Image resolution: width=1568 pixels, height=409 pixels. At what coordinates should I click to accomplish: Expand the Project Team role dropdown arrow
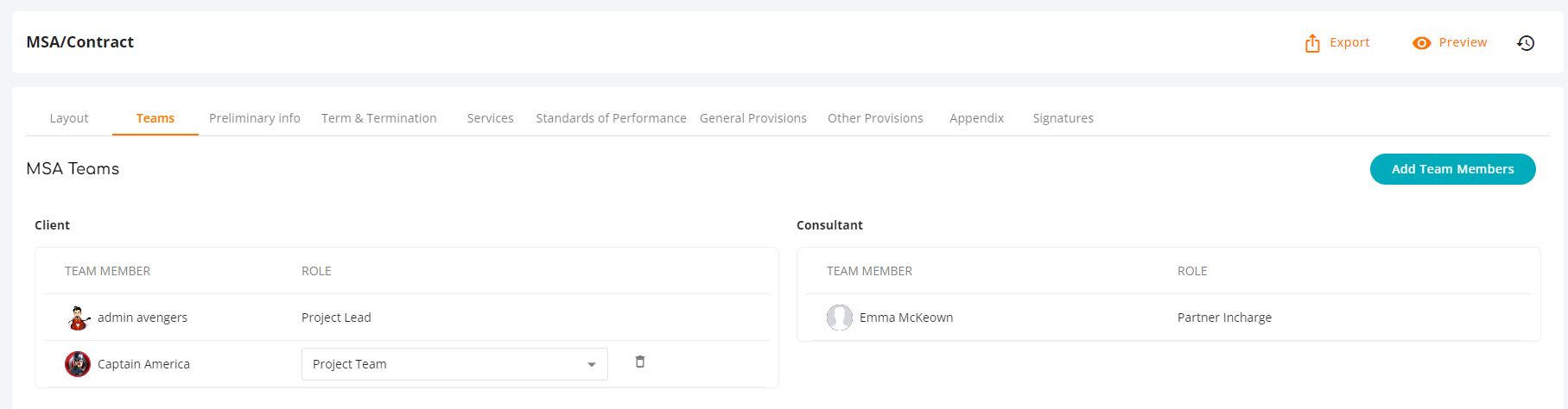[592, 365]
